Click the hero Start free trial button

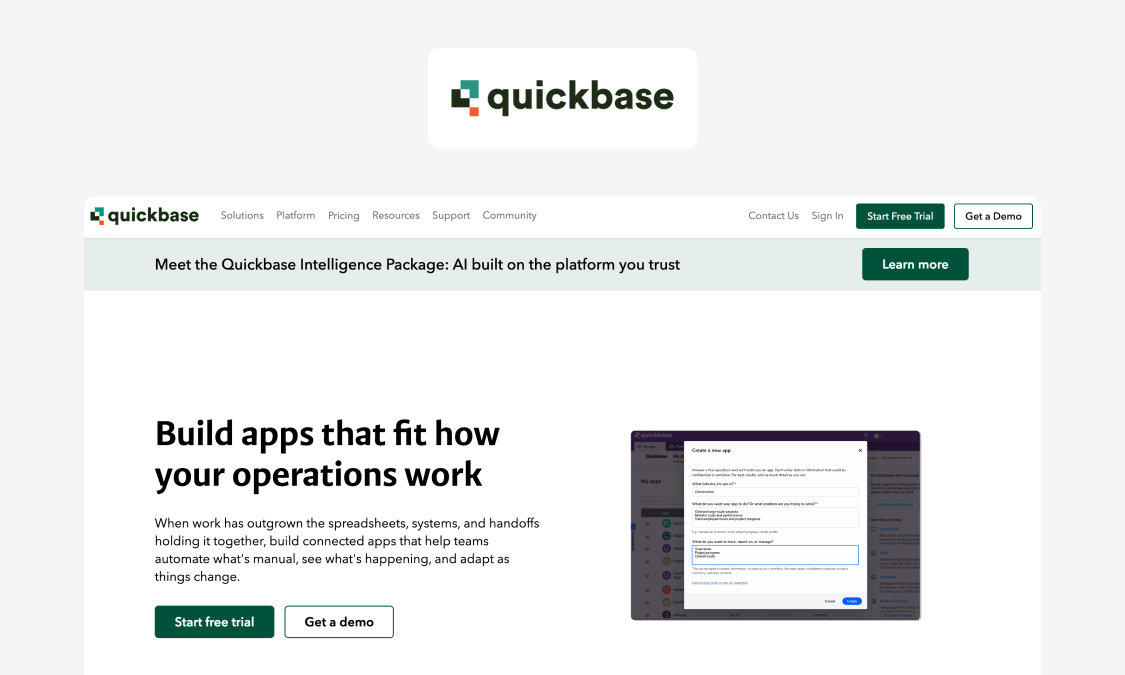coord(215,622)
